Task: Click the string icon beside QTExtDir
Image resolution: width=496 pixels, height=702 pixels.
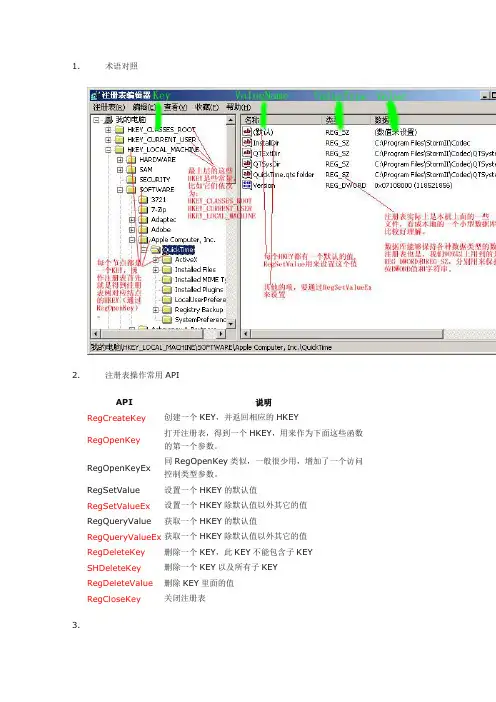Action: click(x=247, y=153)
